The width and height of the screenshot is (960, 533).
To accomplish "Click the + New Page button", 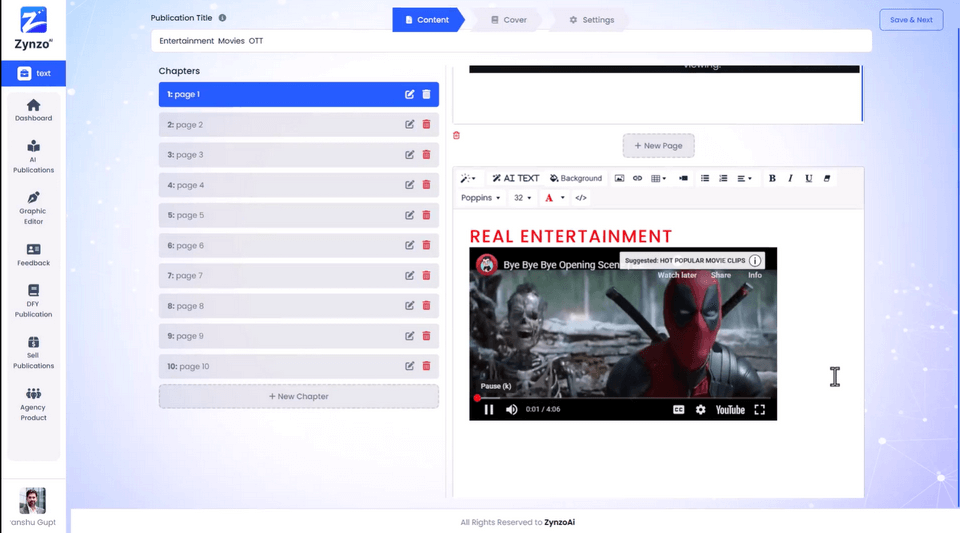I will pyautogui.click(x=658, y=146).
